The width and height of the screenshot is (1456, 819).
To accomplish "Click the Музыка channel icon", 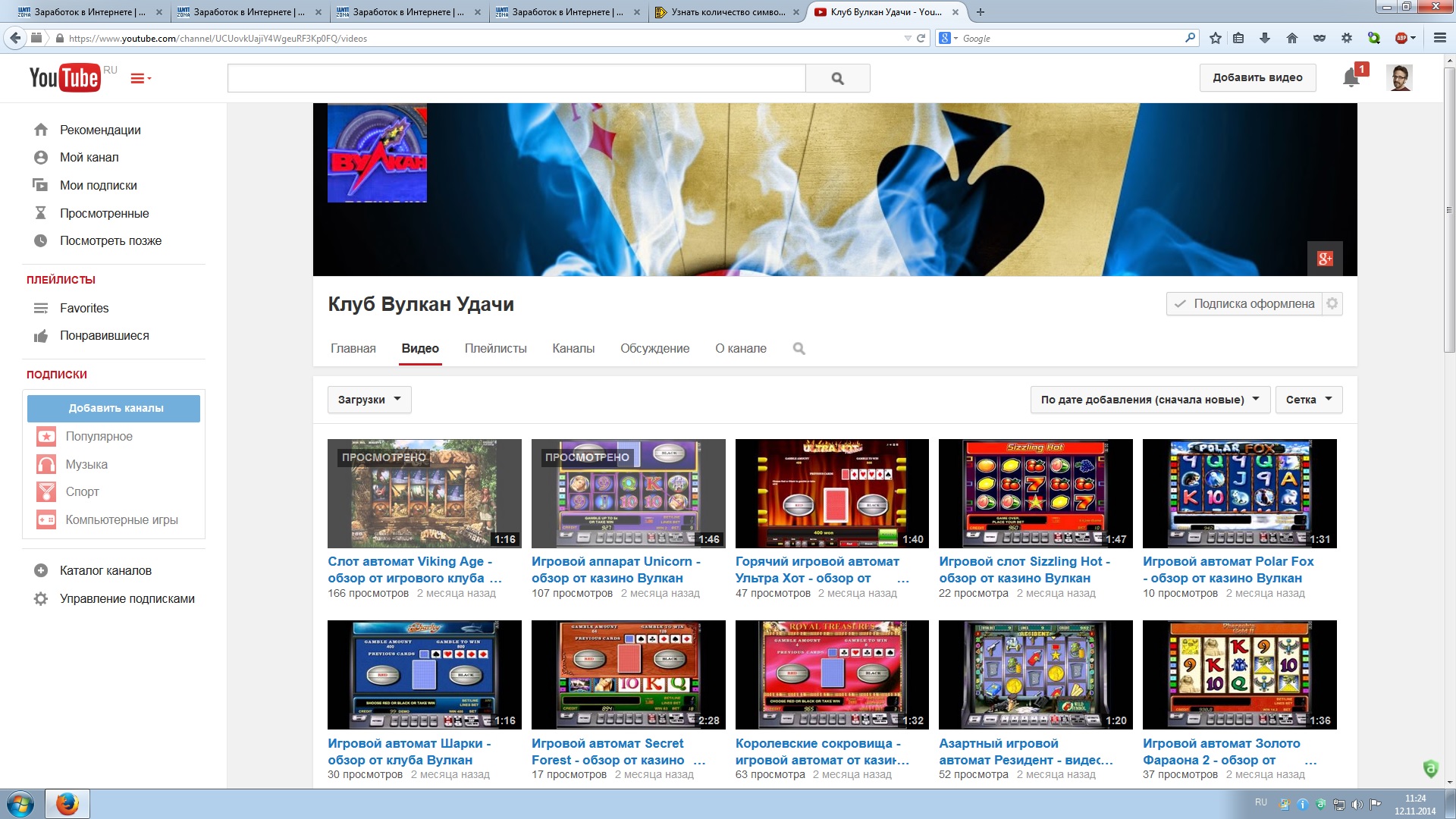I will tap(46, 464).
